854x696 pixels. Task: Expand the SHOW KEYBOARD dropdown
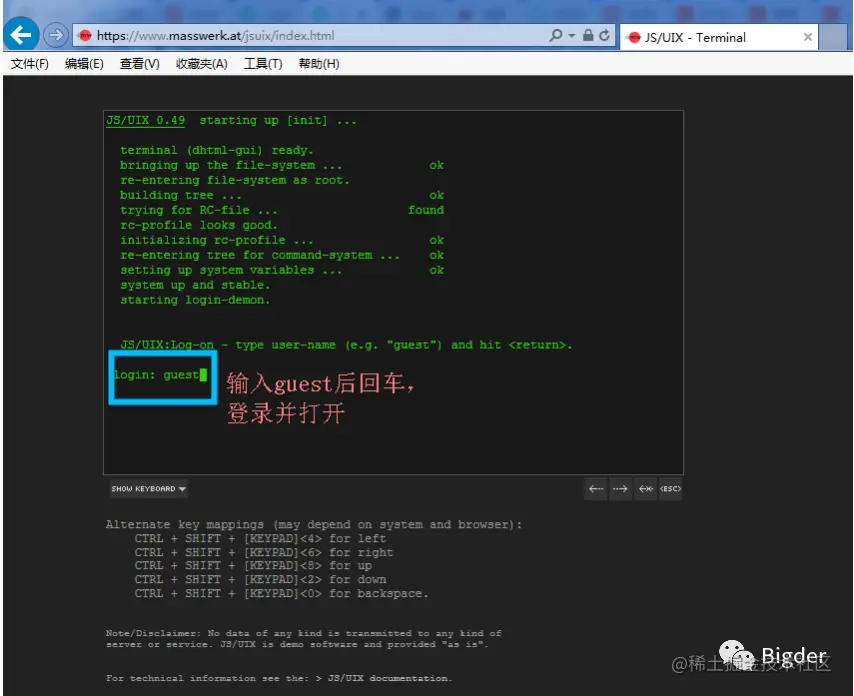tap(149, 489)
